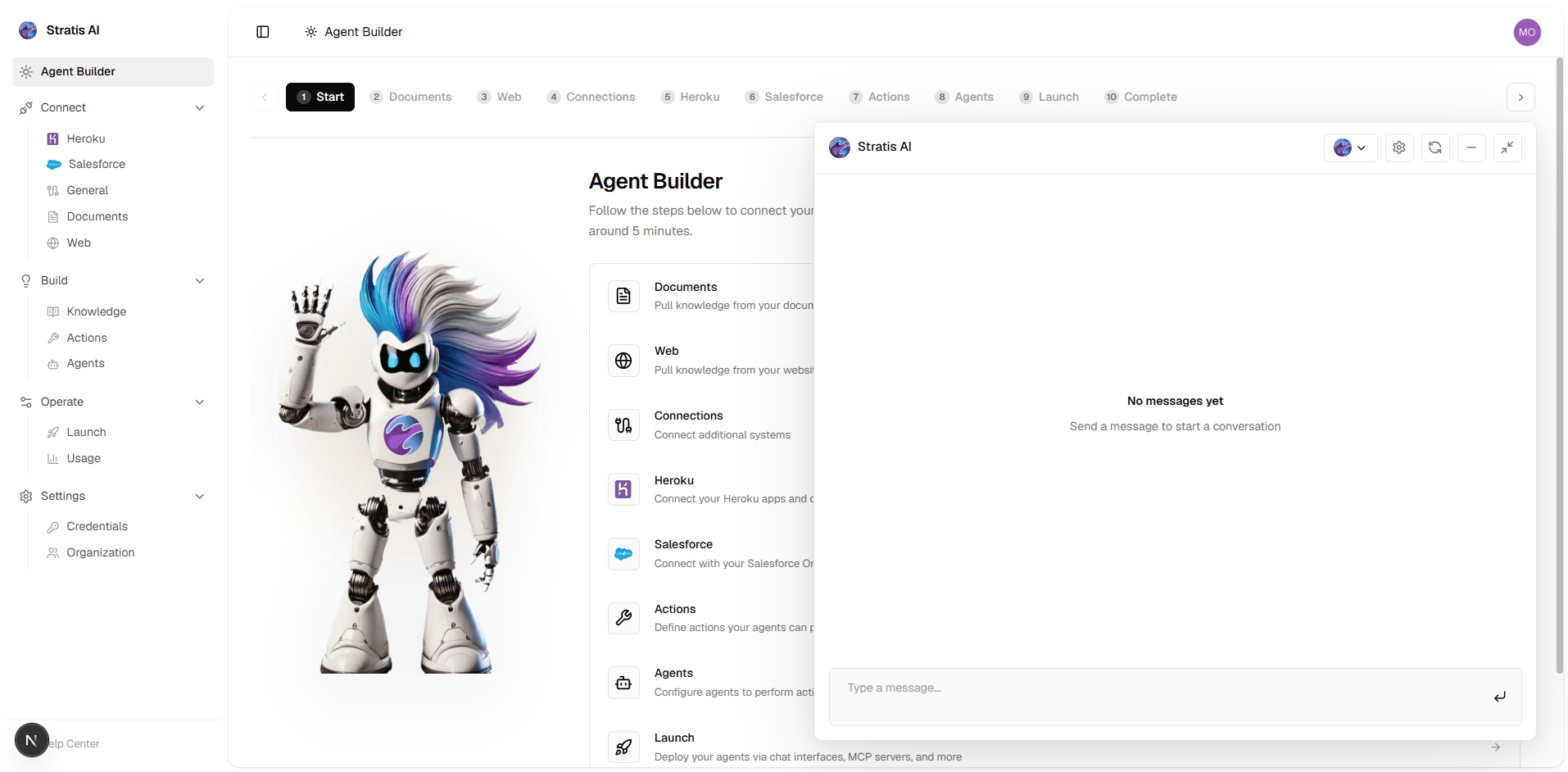This screenshot has width=1568, height=772.
Task: Collapse the Connect section chevron
Action: (x=199, y=108)
